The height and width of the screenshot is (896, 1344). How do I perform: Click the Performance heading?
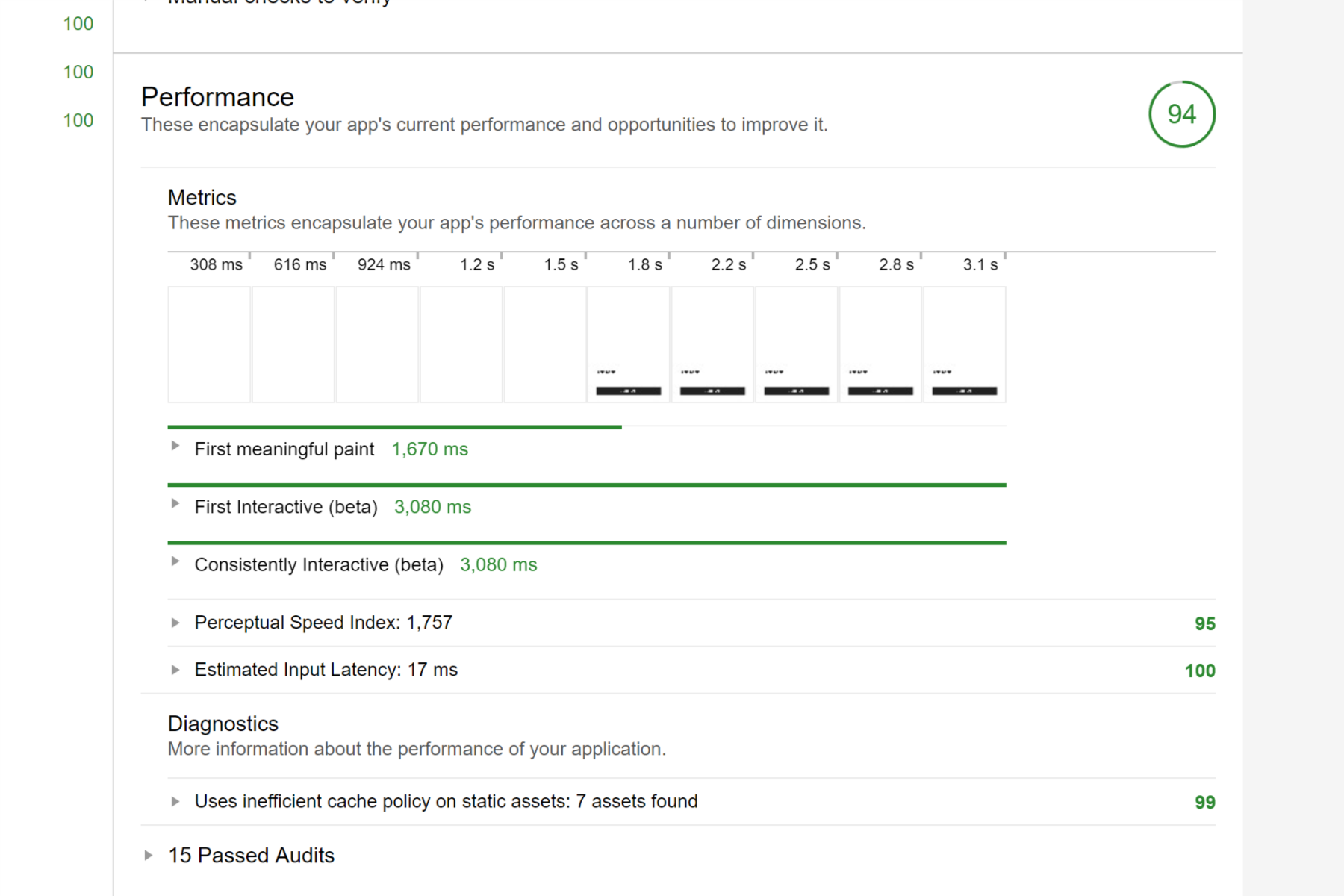pyautogui.click(x=217, y=97)
